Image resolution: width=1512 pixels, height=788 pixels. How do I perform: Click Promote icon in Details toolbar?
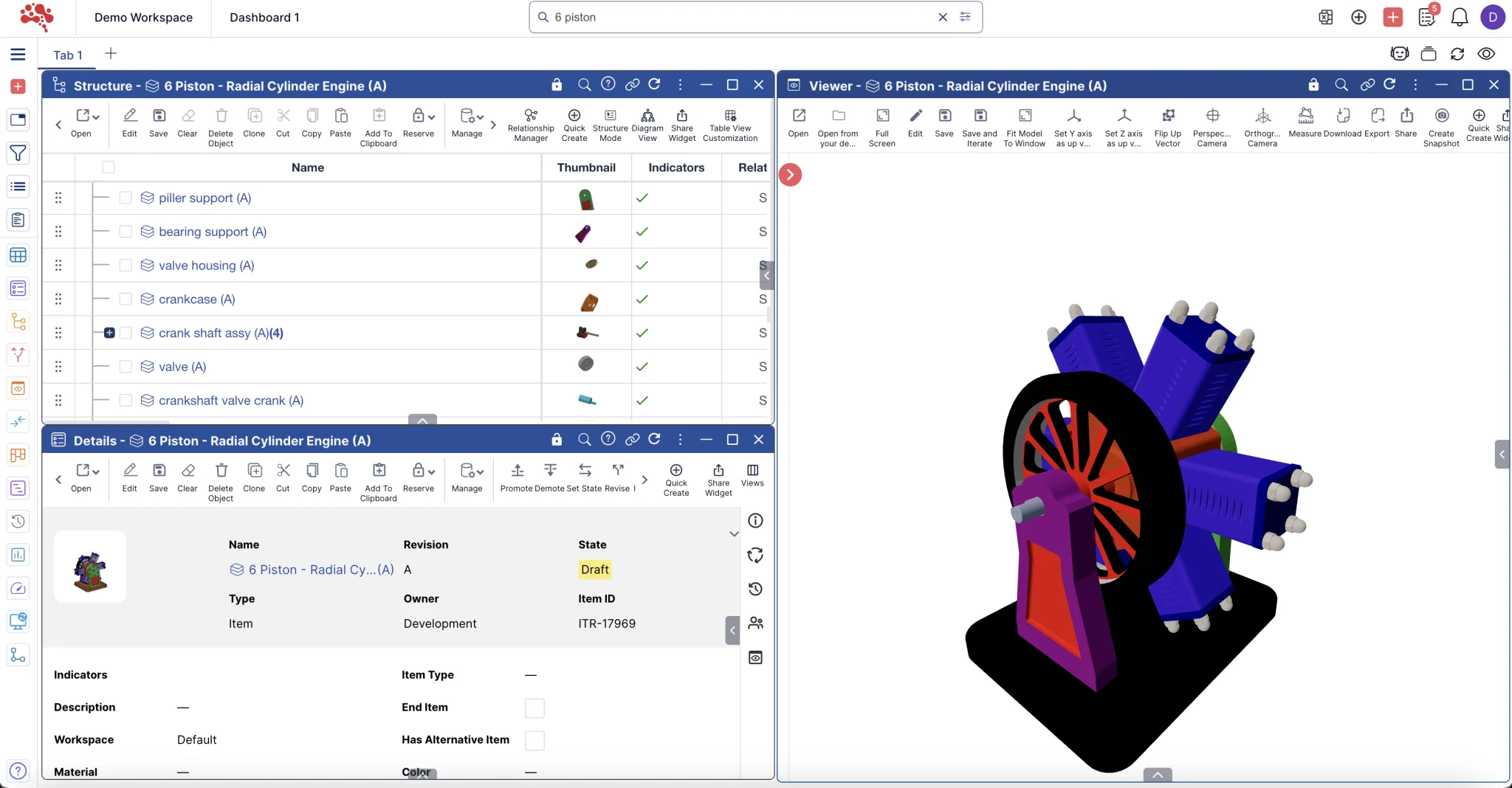click(x=517, y=471)
